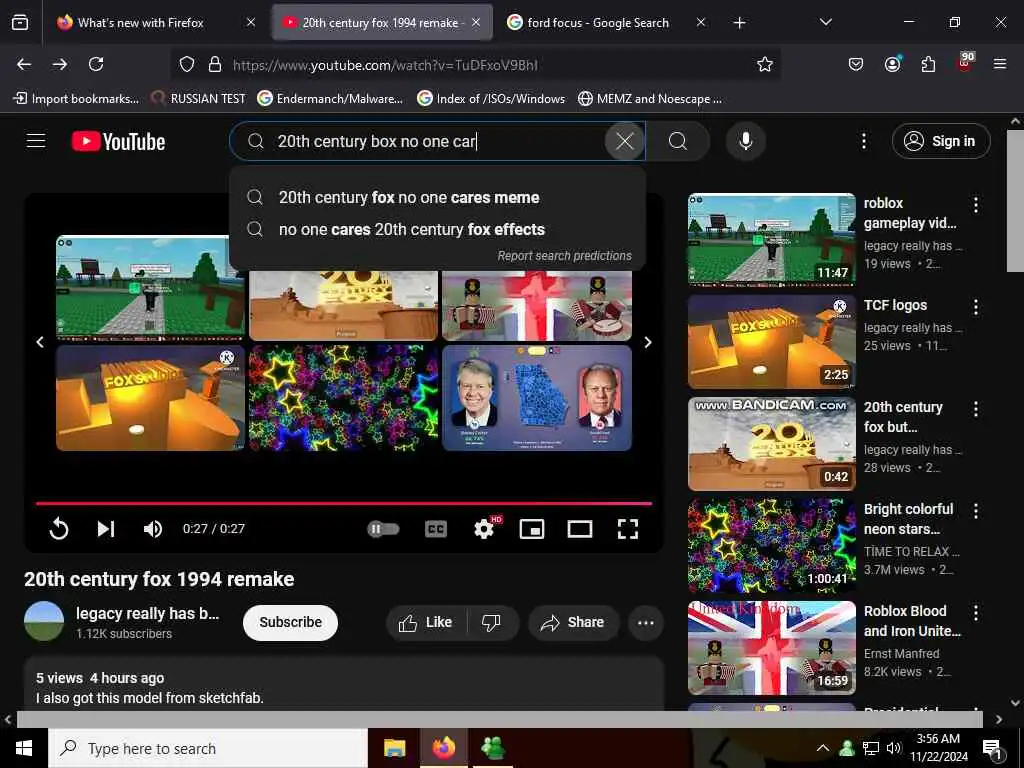Switch to miniplayer mode
Viewport: 1024px width, 768px height.
pos(532,528)
